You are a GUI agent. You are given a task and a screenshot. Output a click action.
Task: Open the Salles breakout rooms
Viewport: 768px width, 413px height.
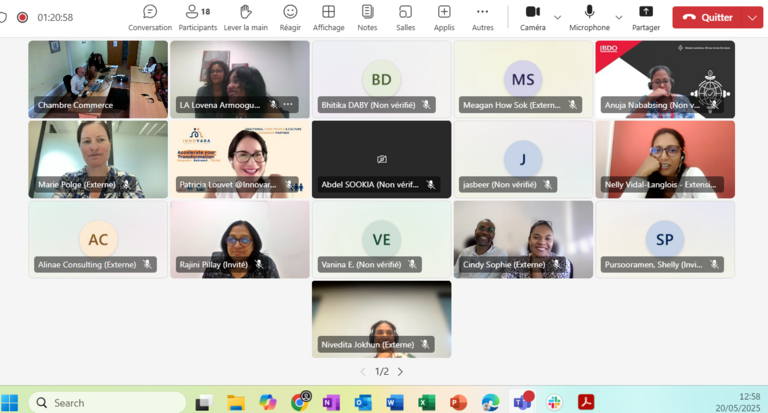[x=405, y=17]
